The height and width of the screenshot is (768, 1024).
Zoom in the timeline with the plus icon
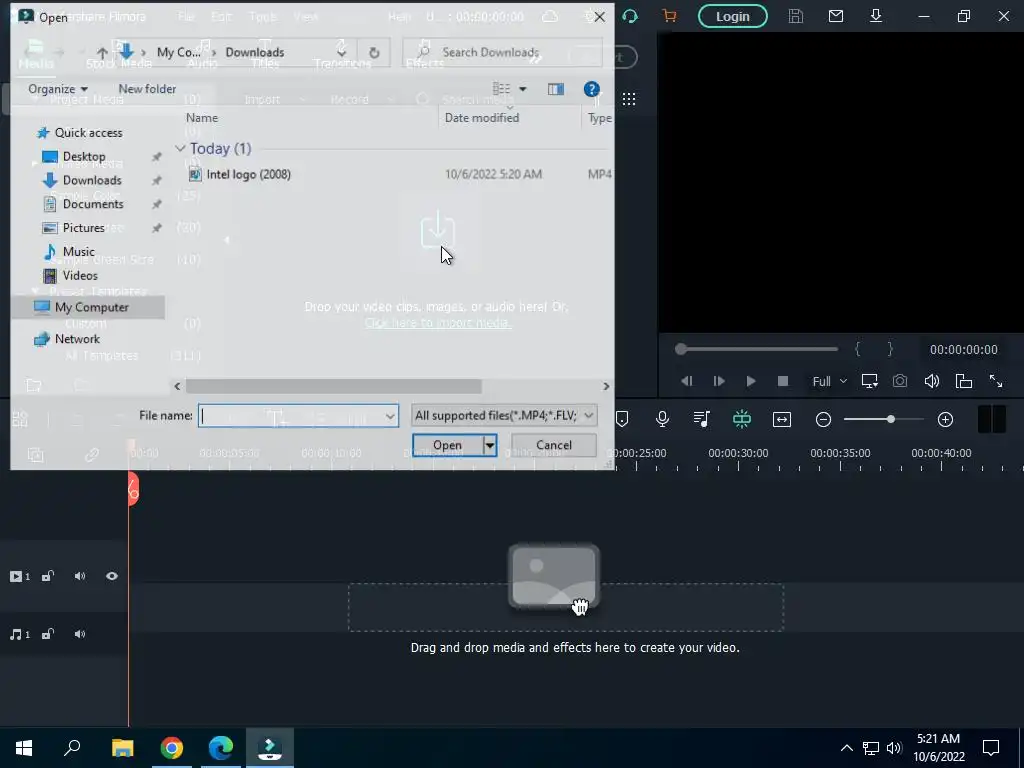[946, 419]
